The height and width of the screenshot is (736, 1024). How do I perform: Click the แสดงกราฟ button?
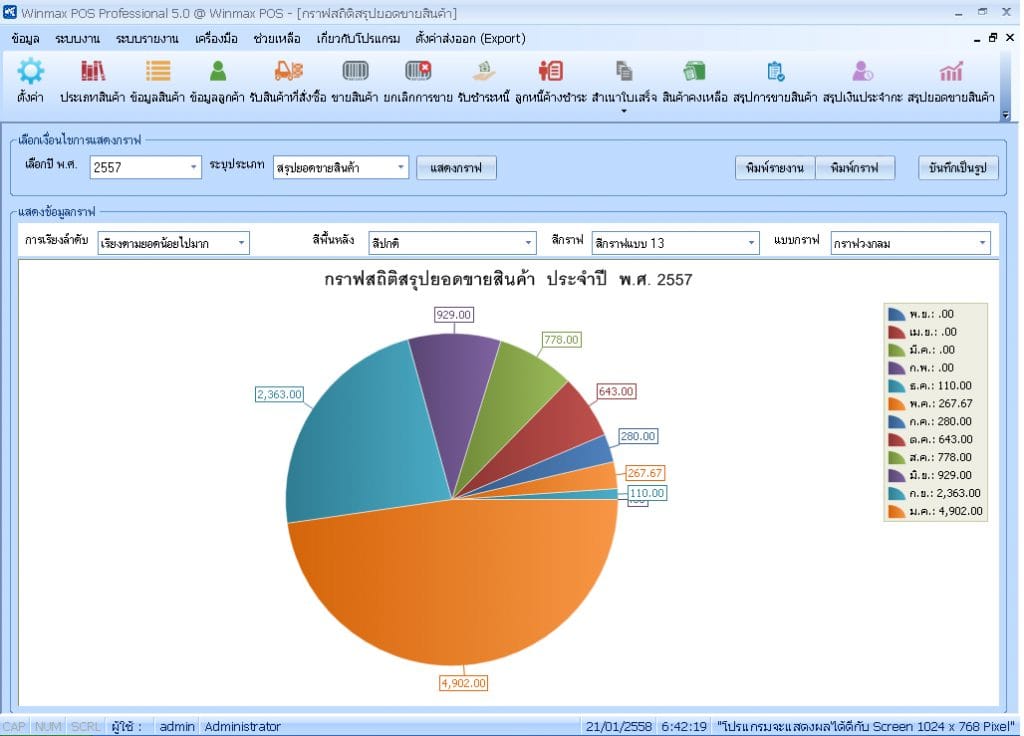[x=456, y=168]
